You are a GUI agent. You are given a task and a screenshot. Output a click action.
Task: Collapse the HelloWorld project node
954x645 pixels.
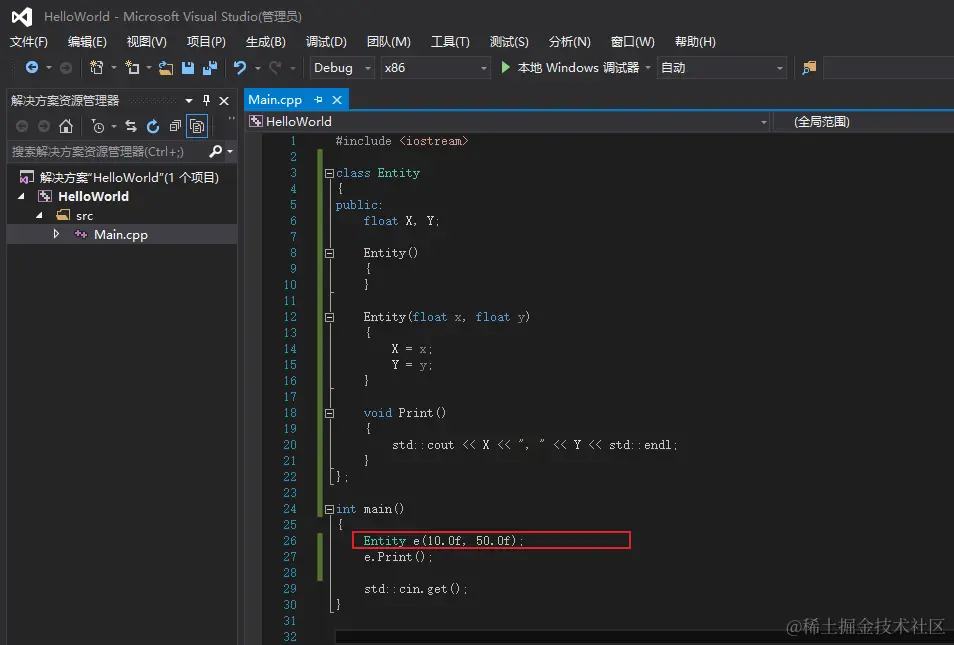(21, 196)
